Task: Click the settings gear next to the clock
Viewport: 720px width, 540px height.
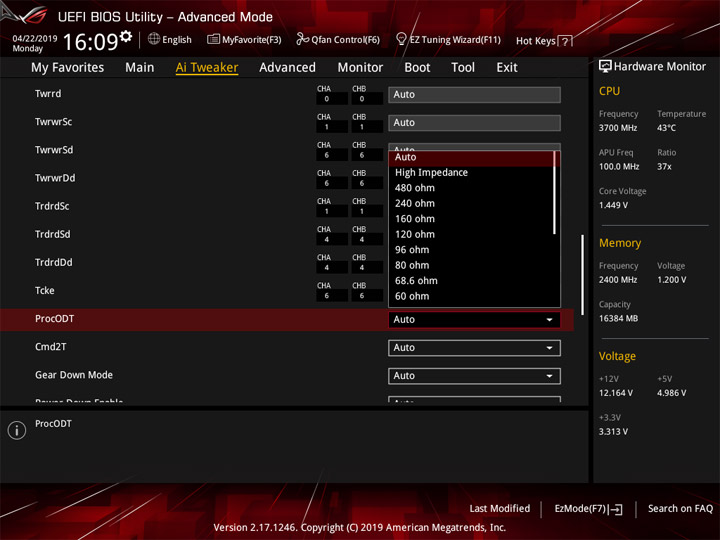Action: coord(126,36)
